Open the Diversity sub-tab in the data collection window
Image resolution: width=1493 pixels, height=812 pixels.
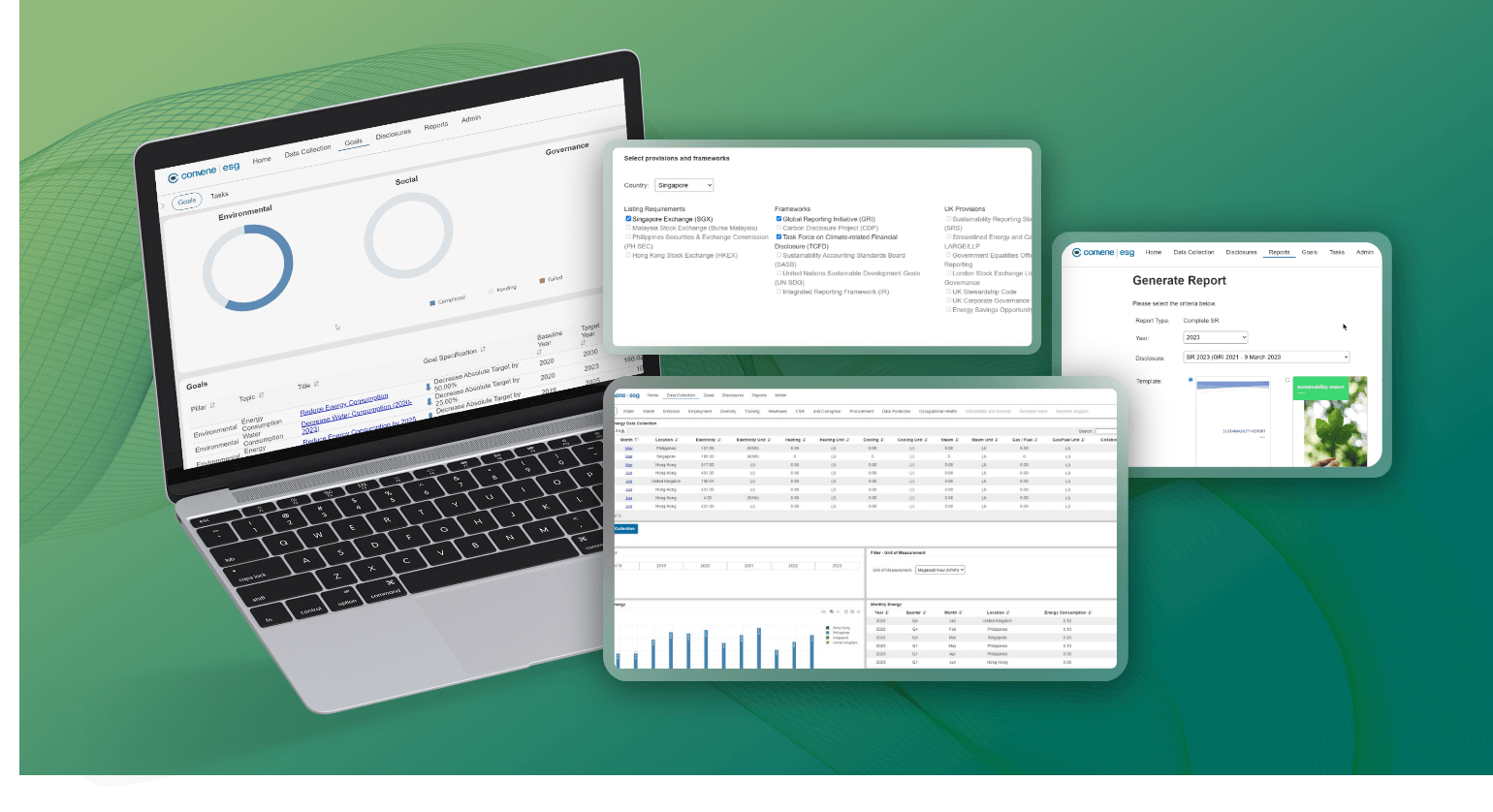[x=728, y=411]
